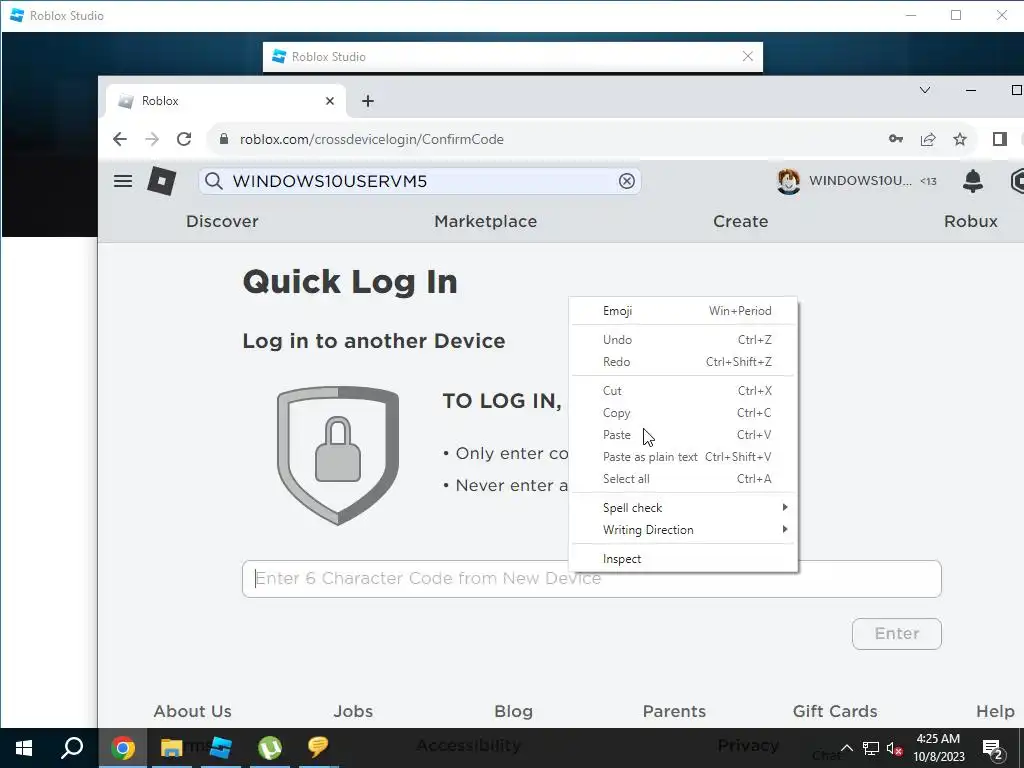Open the Robux tab

[x=970, y=221]
